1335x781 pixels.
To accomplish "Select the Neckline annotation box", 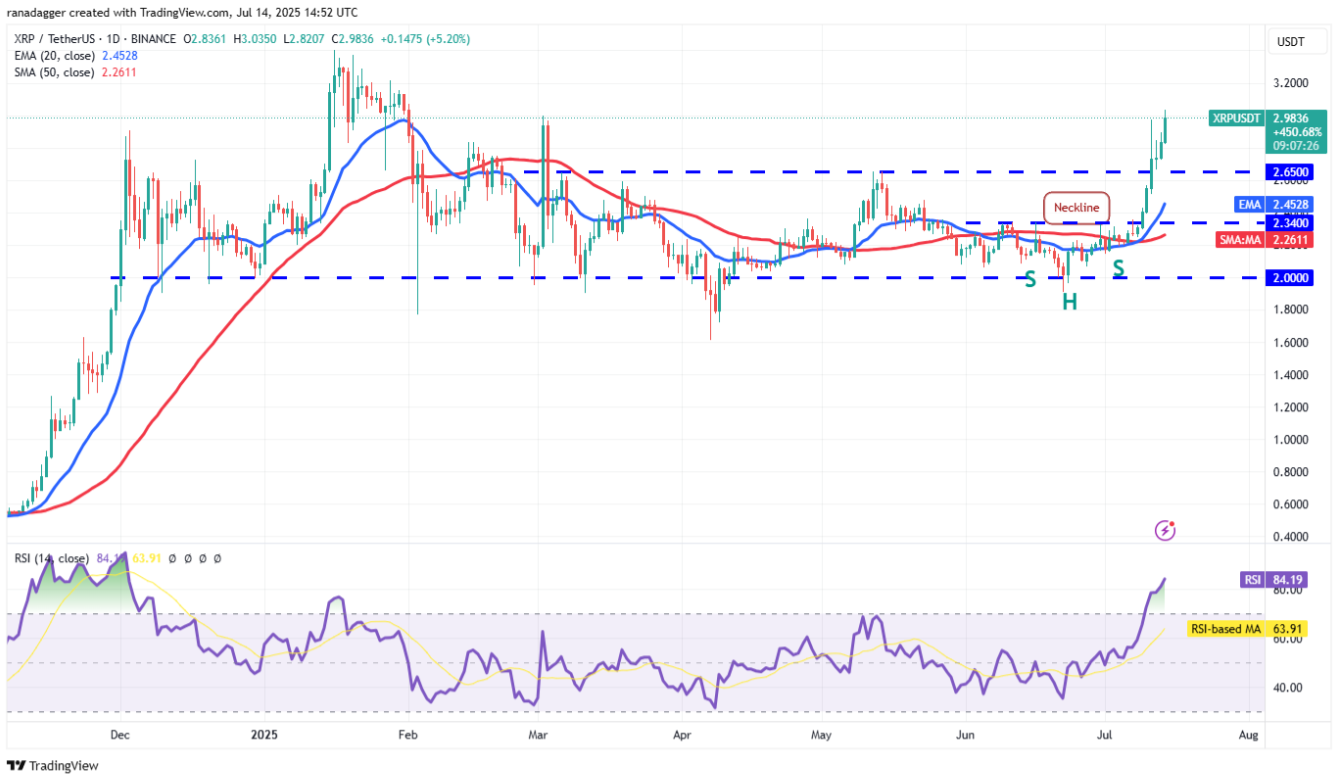I will pos(1077,208).
